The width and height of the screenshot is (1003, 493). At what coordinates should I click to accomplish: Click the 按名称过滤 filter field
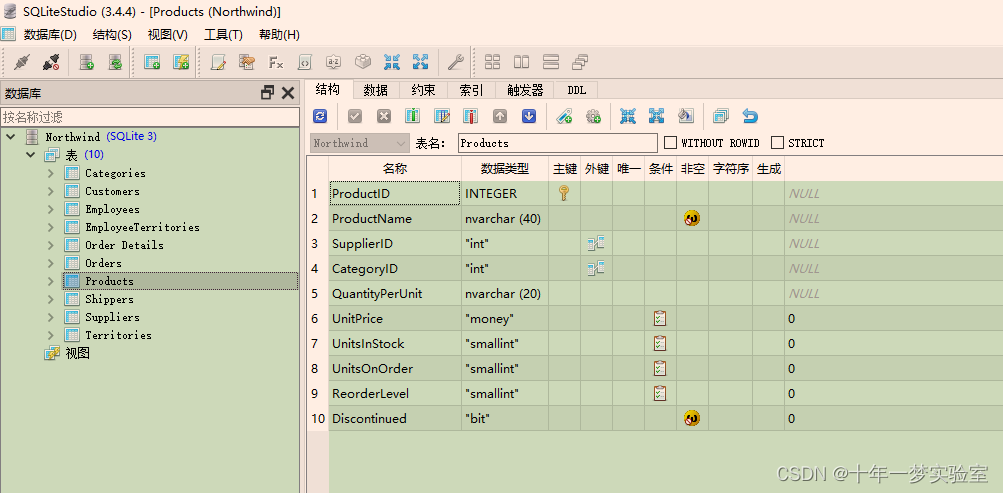point(150,117)
